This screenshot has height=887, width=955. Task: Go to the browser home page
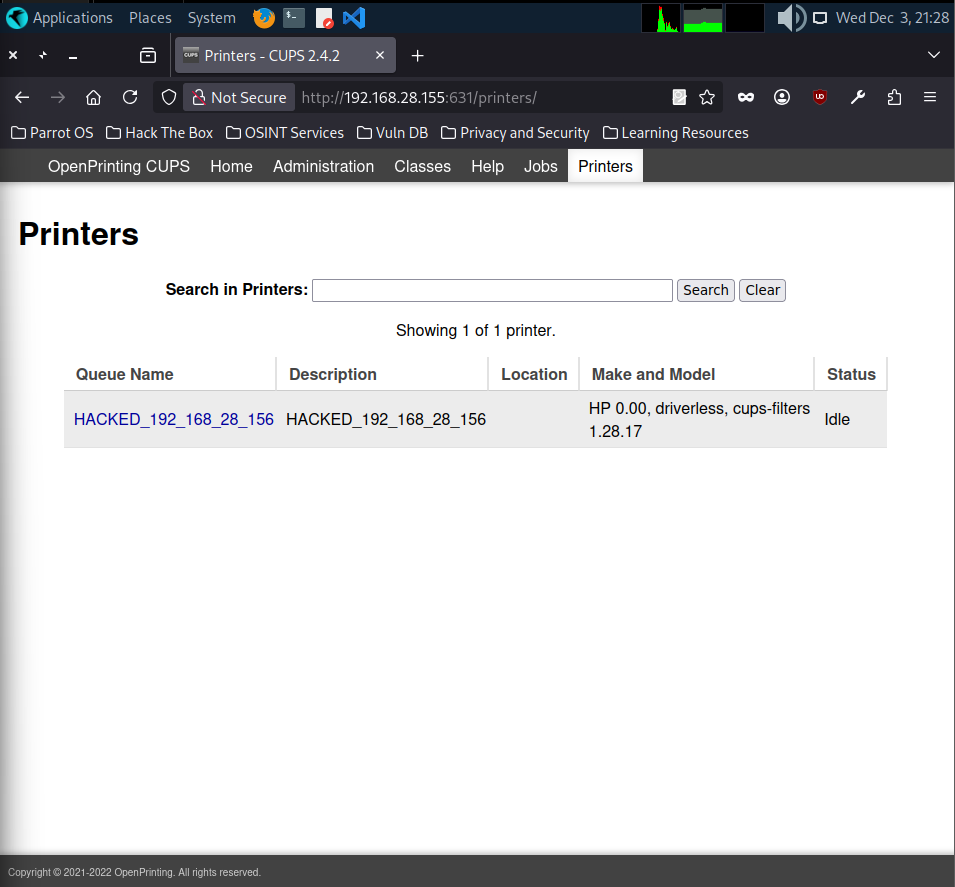(x=93, y=97)
